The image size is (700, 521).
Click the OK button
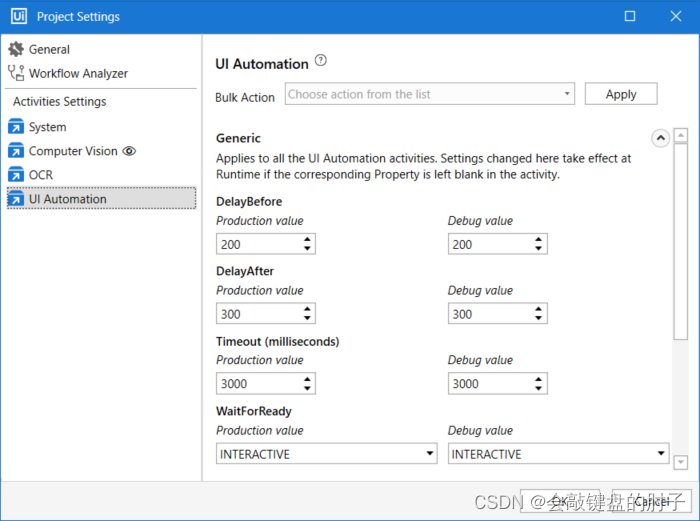(x=560, y=502)
